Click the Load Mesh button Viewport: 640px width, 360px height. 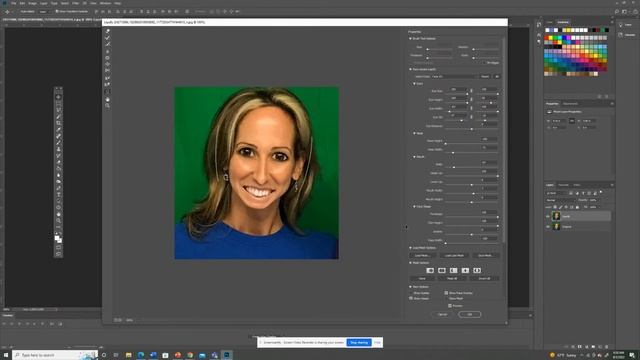(422, 256)
